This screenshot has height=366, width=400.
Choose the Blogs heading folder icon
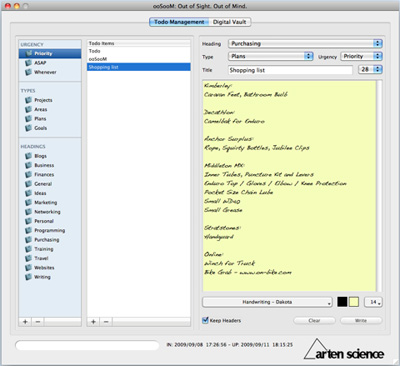29,156
